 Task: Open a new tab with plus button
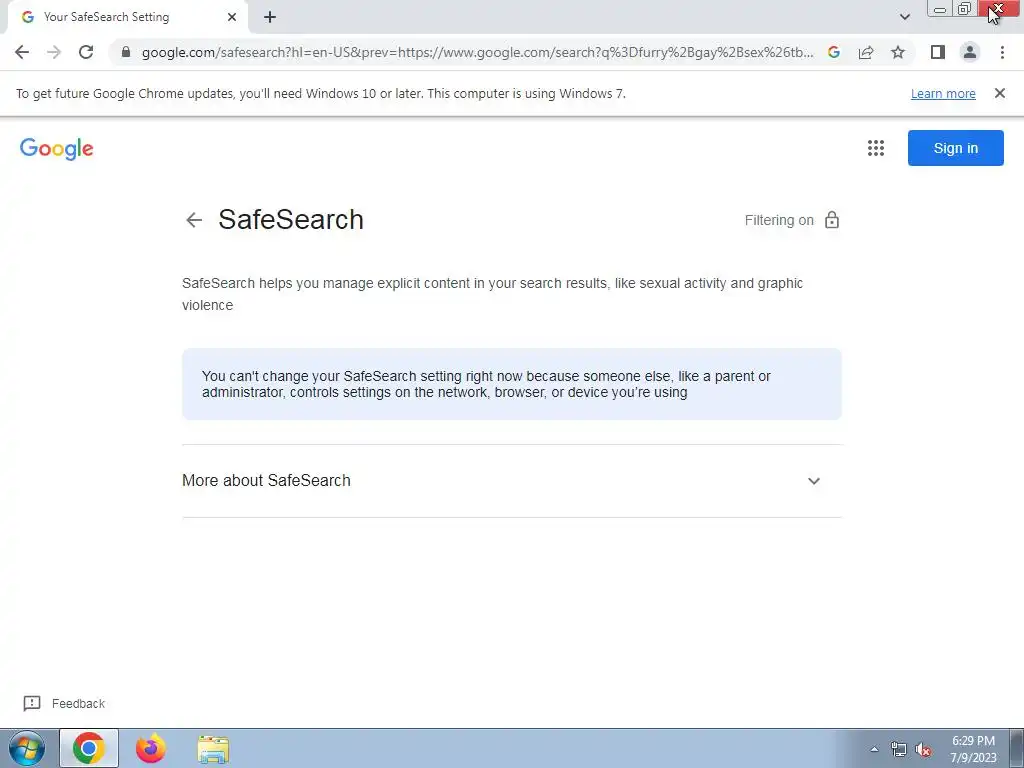coord(270,17)
